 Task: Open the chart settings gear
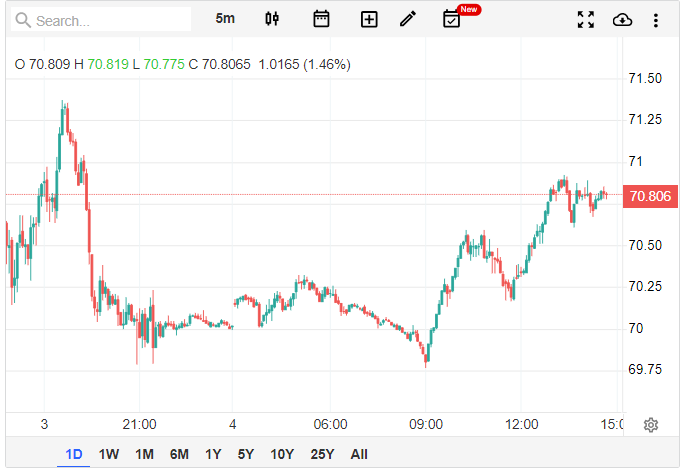(651, 425)
